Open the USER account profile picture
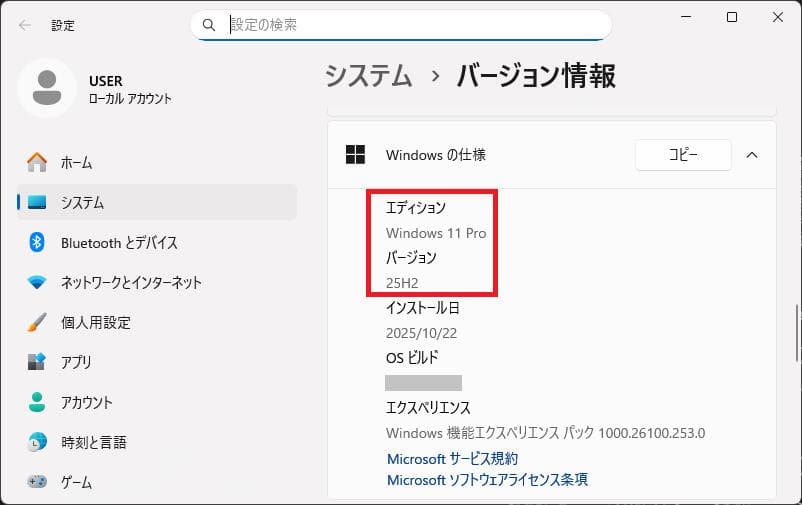Viewport: 802px width, 505px height. tap(47, 87)
